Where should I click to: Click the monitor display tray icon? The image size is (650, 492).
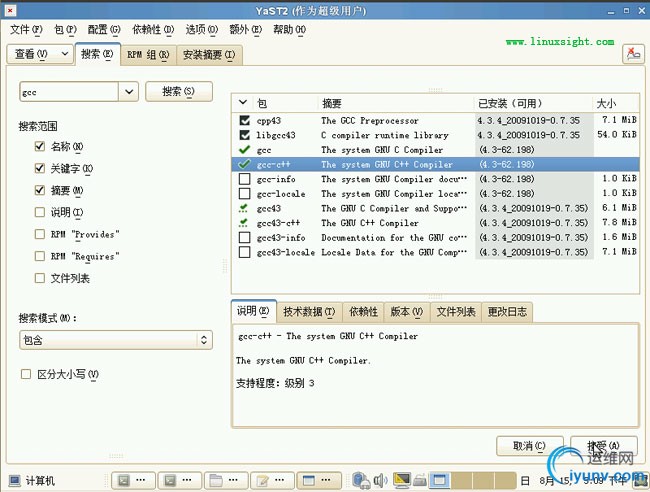401,480
